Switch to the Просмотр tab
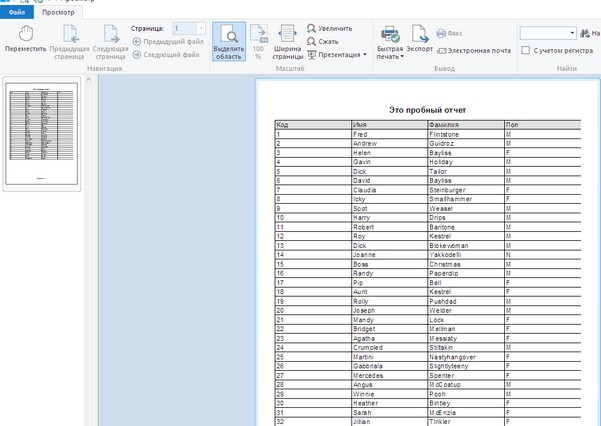Screen dimensions: 601x426 tap(57, 11)
